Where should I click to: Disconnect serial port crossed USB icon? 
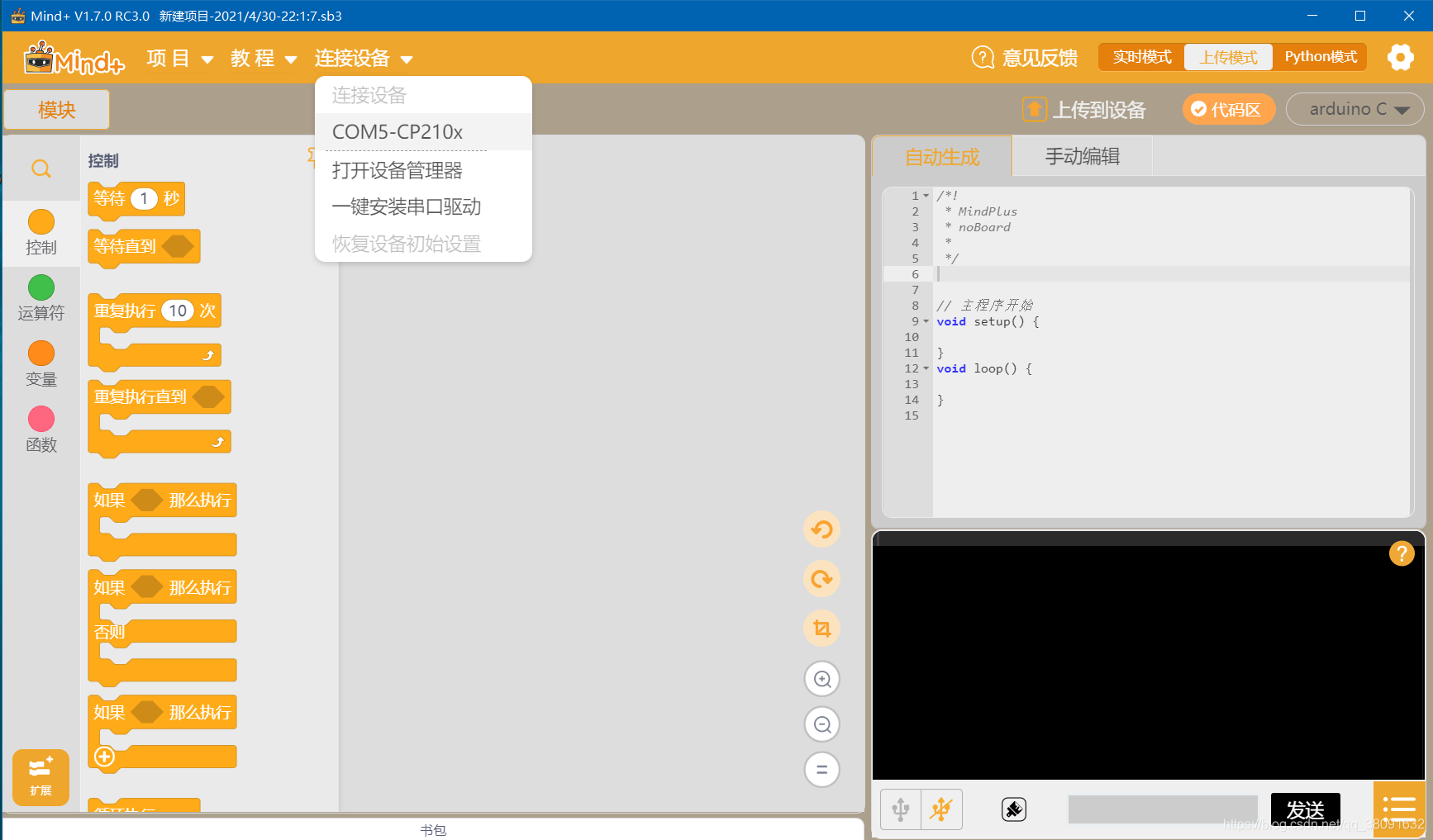[x=941, y=809]
